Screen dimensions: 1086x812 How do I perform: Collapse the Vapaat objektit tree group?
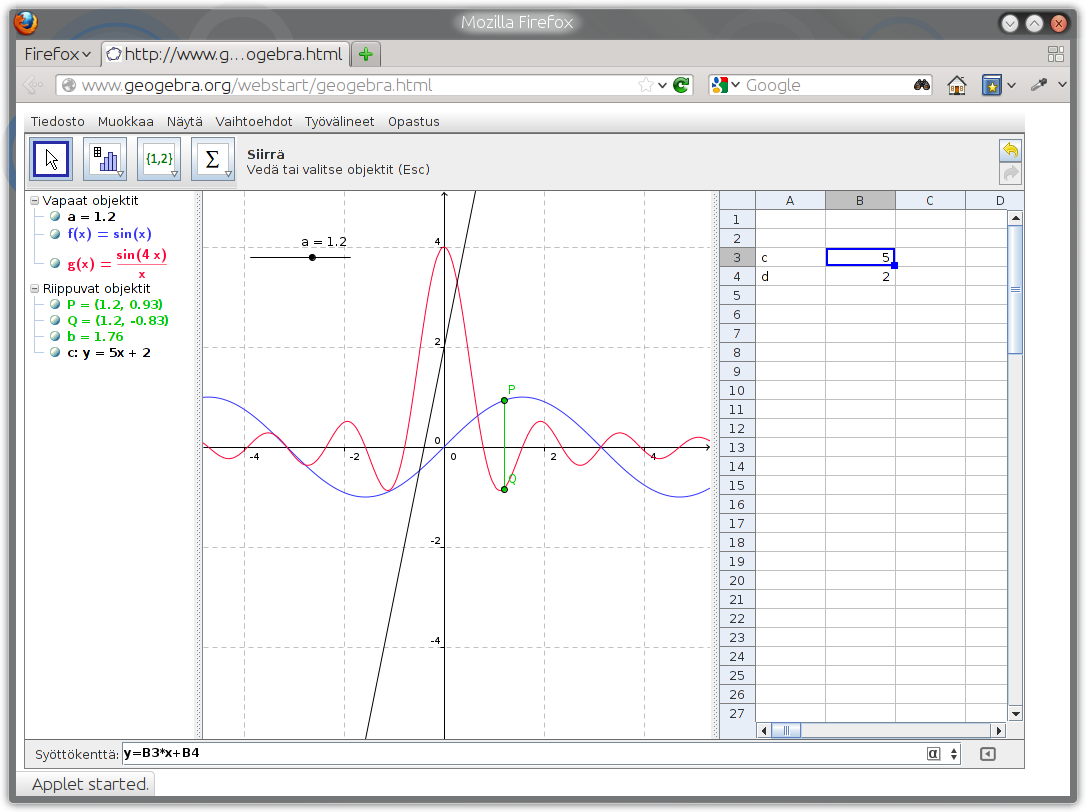[x=35, y=200]
